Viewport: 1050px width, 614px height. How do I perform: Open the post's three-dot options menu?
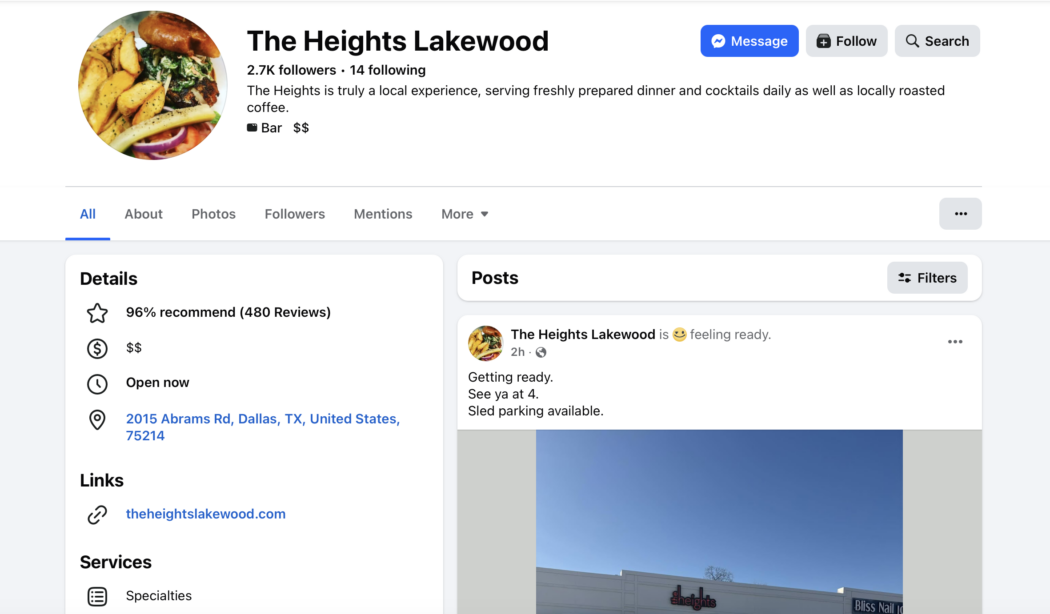[955, 342]
